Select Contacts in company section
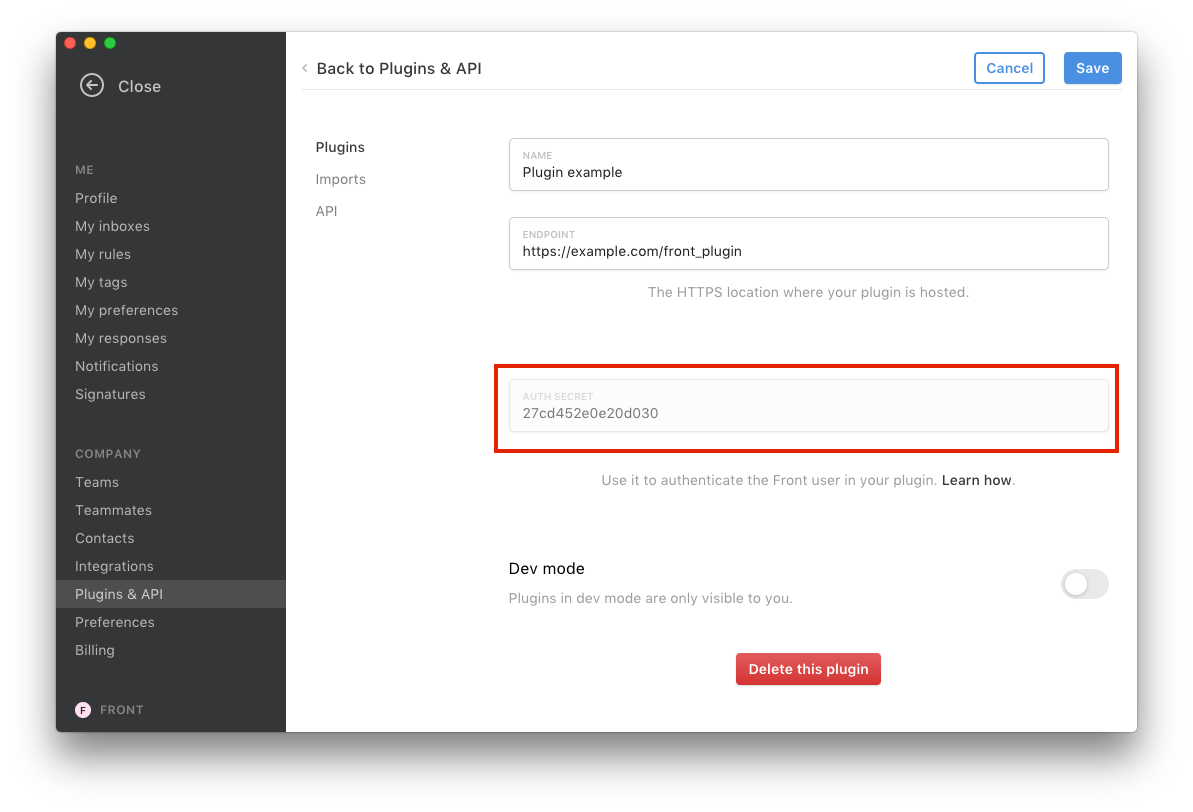 pos(104,539)
